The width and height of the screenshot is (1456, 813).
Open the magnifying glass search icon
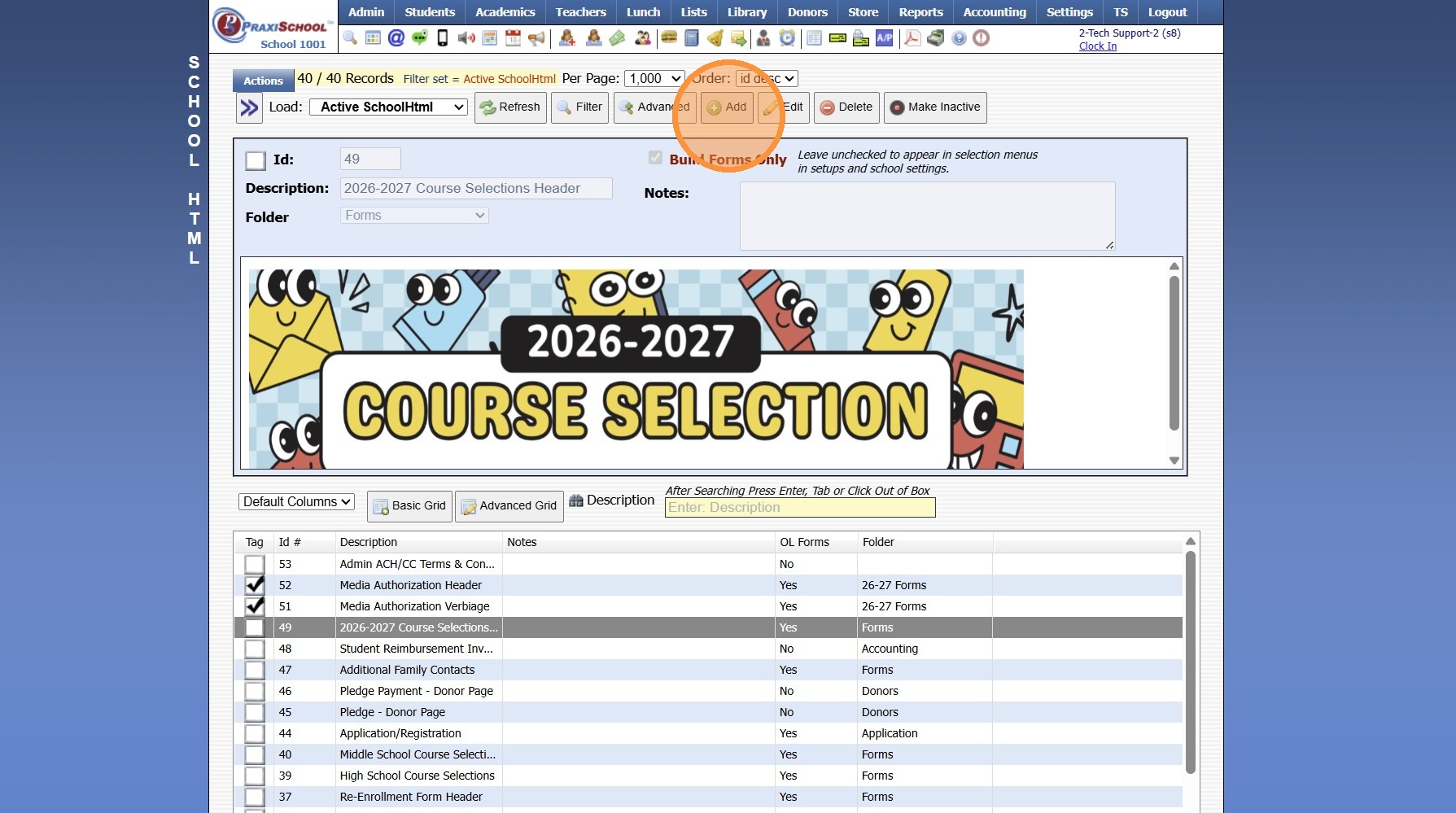350,38
